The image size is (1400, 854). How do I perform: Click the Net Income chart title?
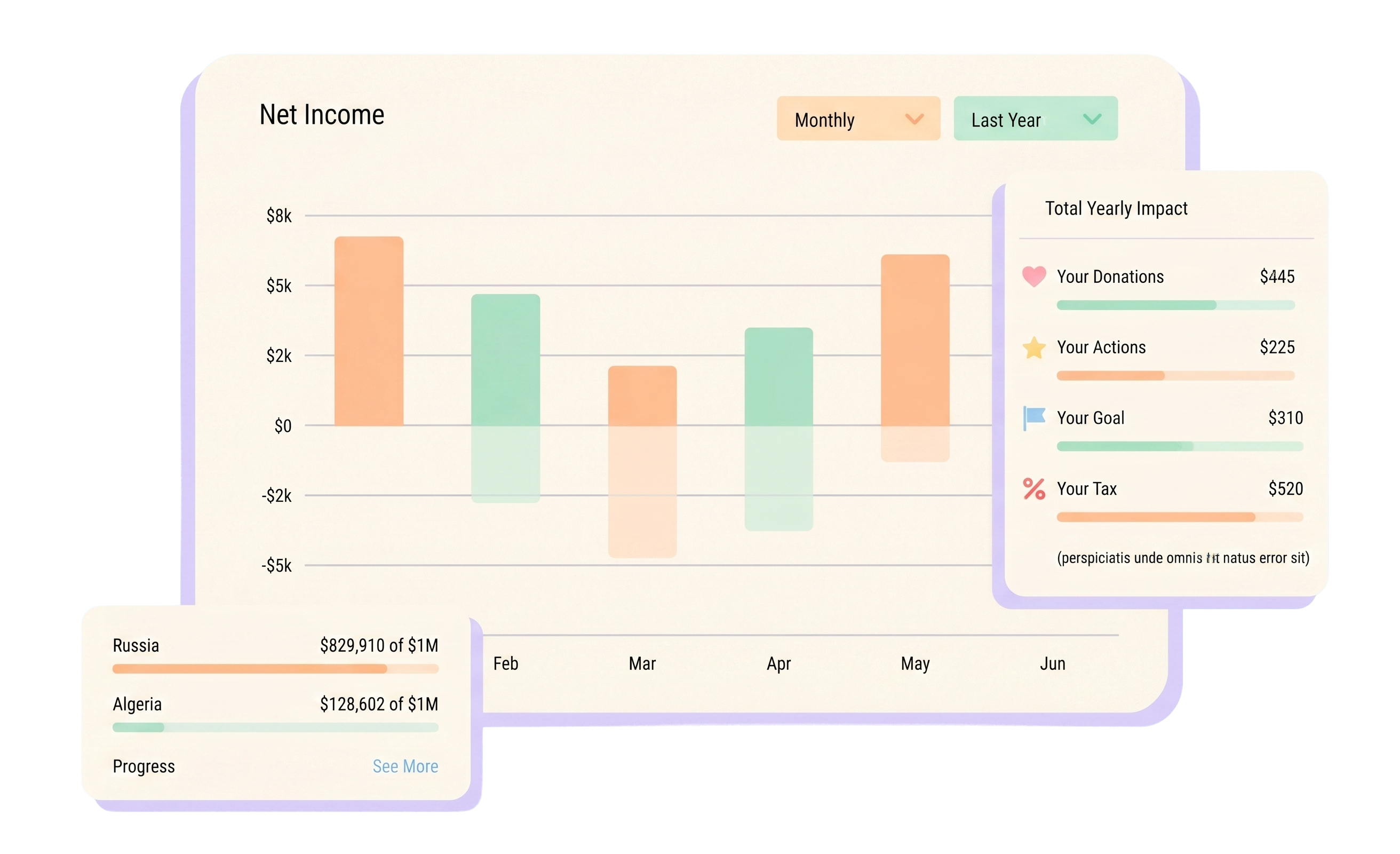tap(322, 115)
